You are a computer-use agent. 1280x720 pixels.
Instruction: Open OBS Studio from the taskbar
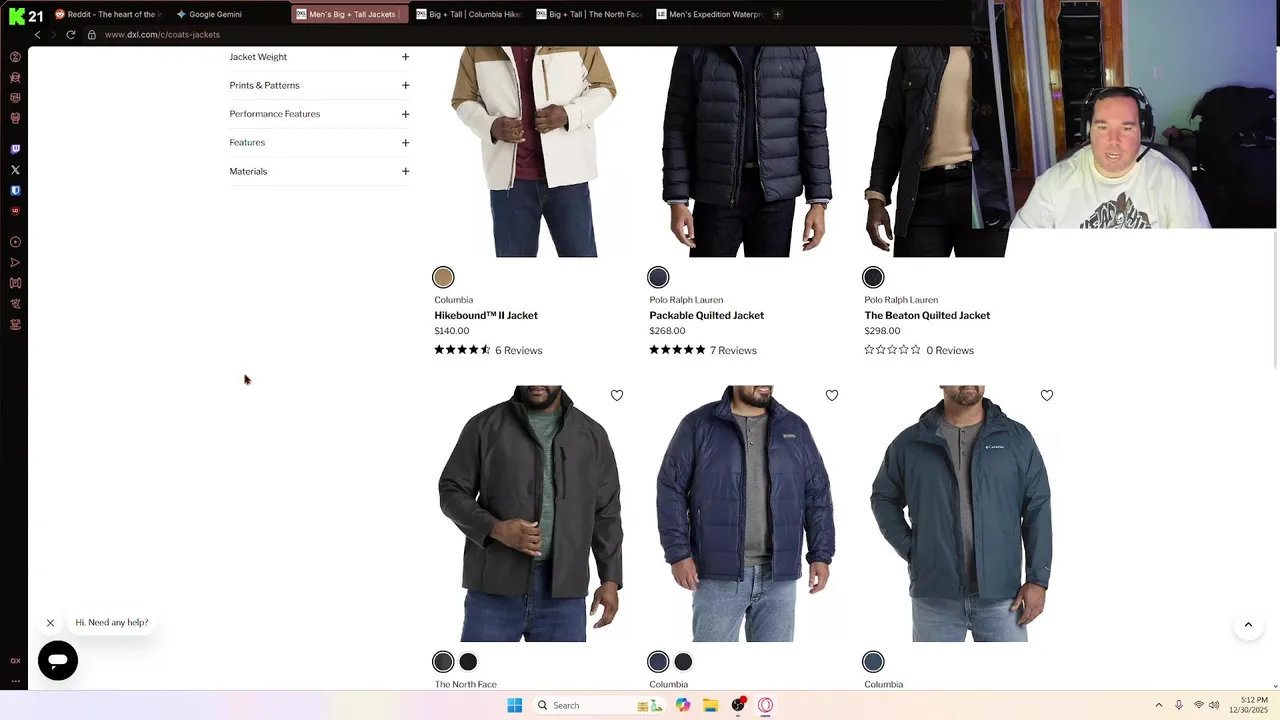[738, 705]
